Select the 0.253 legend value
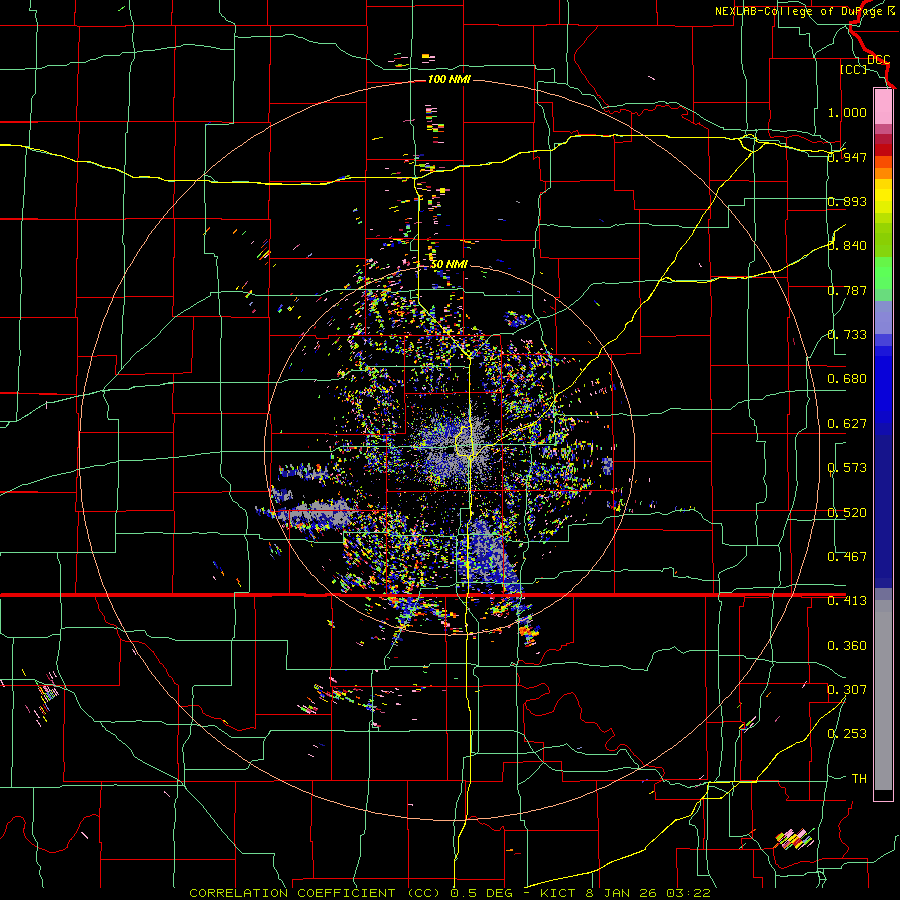This screenshot has height=900, width=900. [x=847, y=734]
